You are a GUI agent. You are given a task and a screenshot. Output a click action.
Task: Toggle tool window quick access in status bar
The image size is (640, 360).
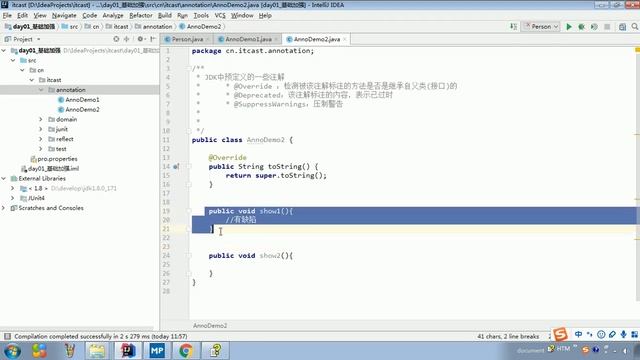coord(7,336)
